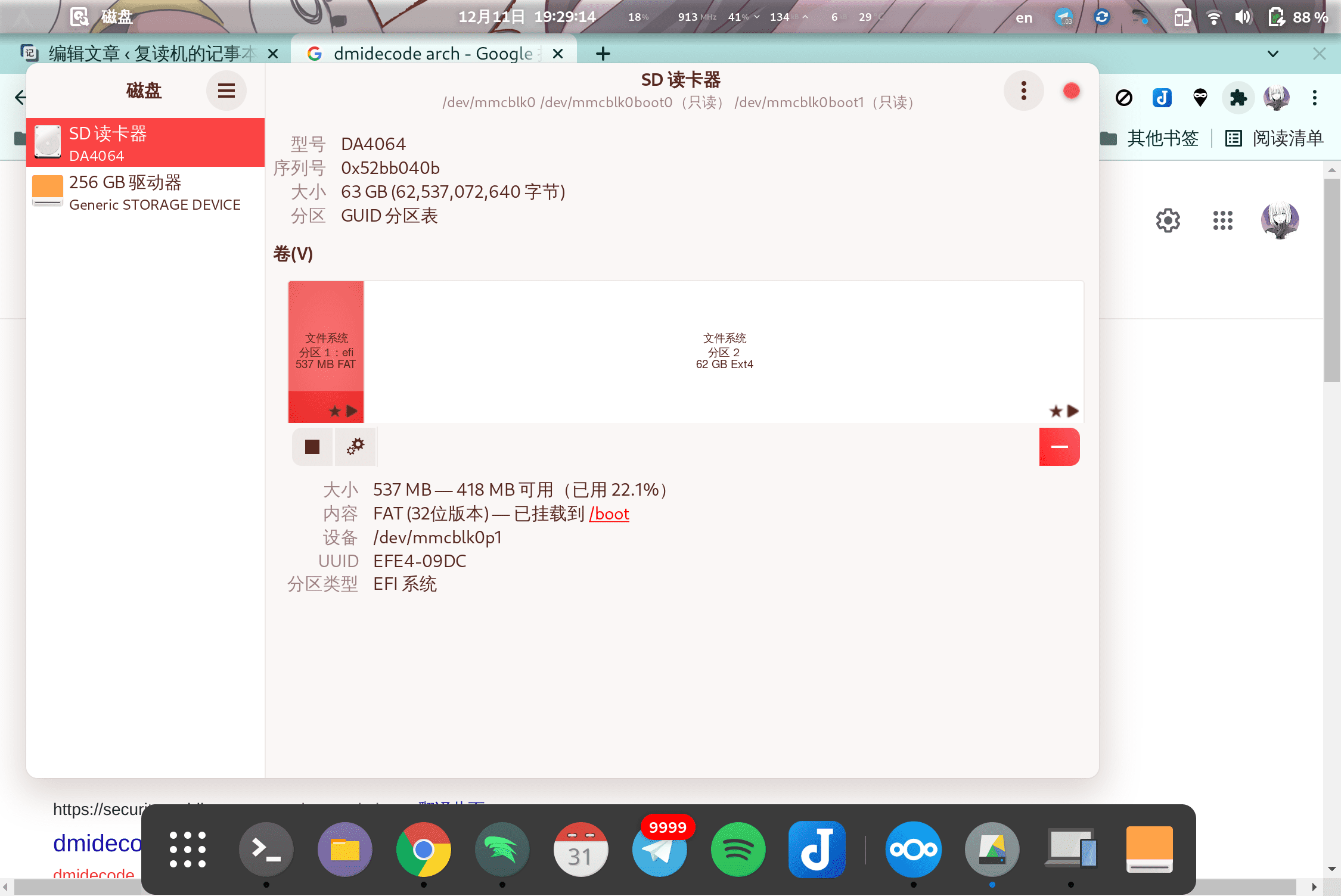Open Files manager from the dock
Screen dimensions: 1341x896
tap(345, 850)
